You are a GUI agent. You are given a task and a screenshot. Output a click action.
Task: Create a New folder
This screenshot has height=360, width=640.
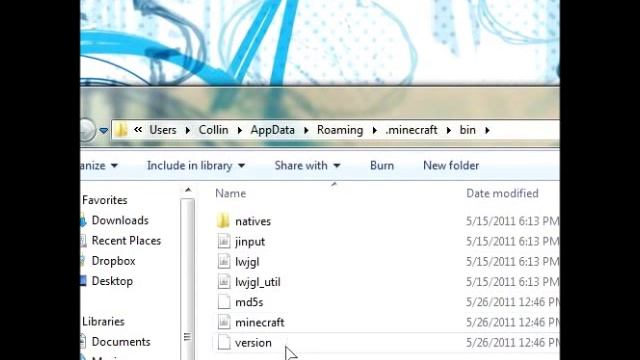451,165
